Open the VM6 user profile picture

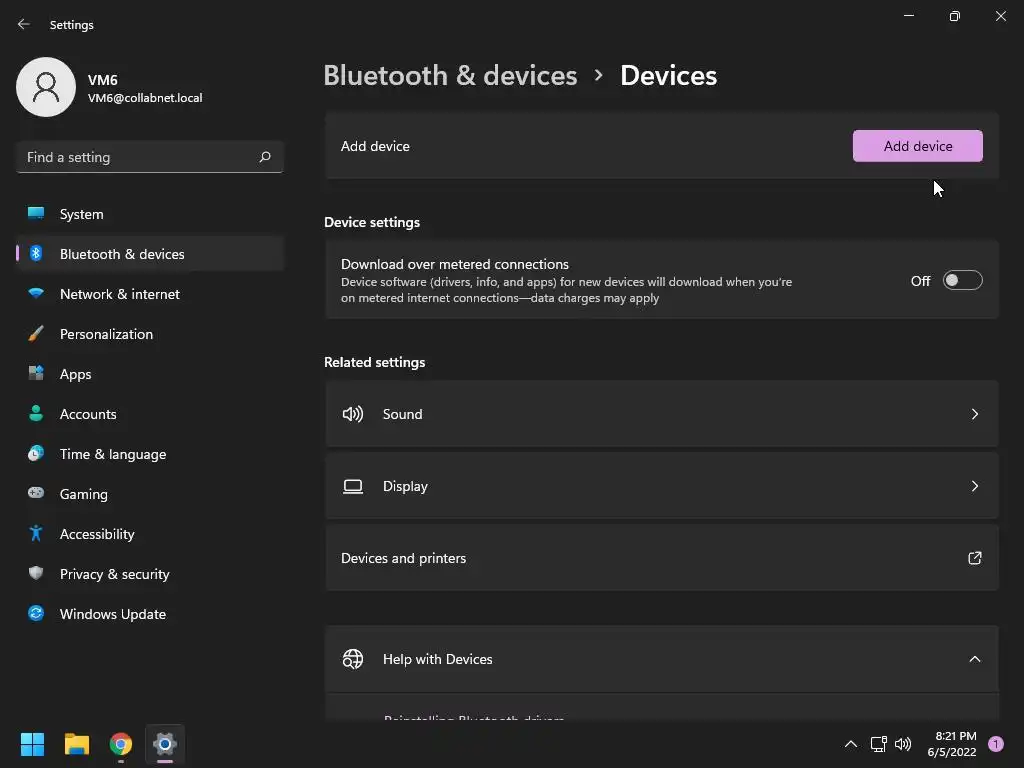pos(46,87)
